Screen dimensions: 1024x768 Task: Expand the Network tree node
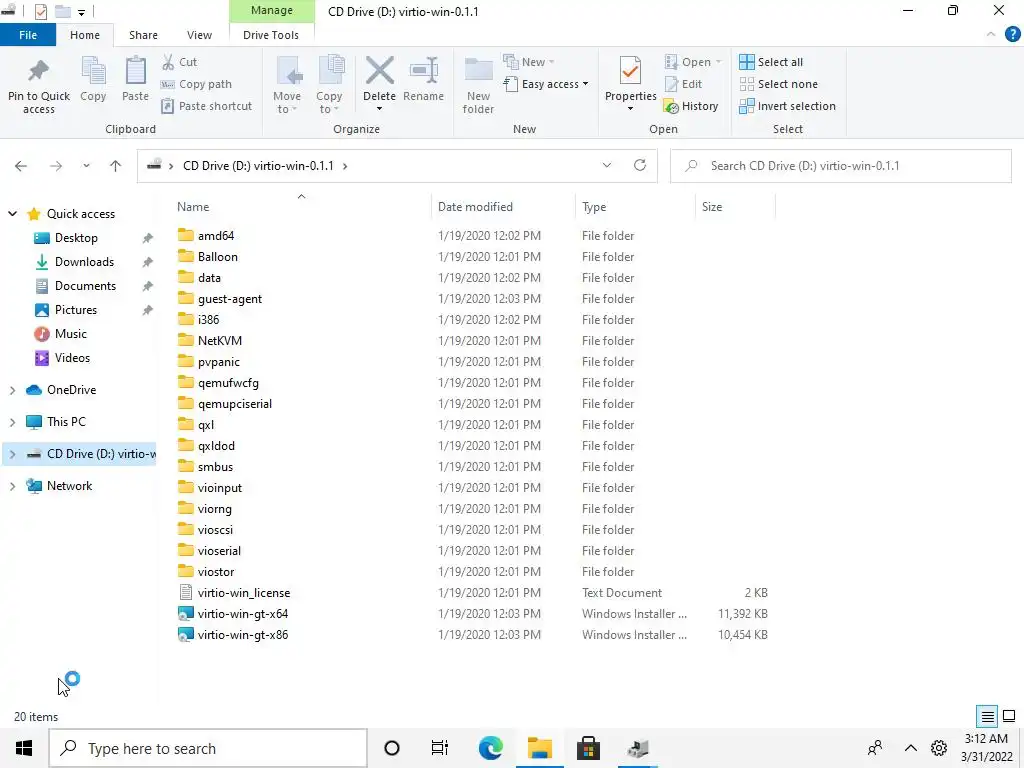[12, 486]
